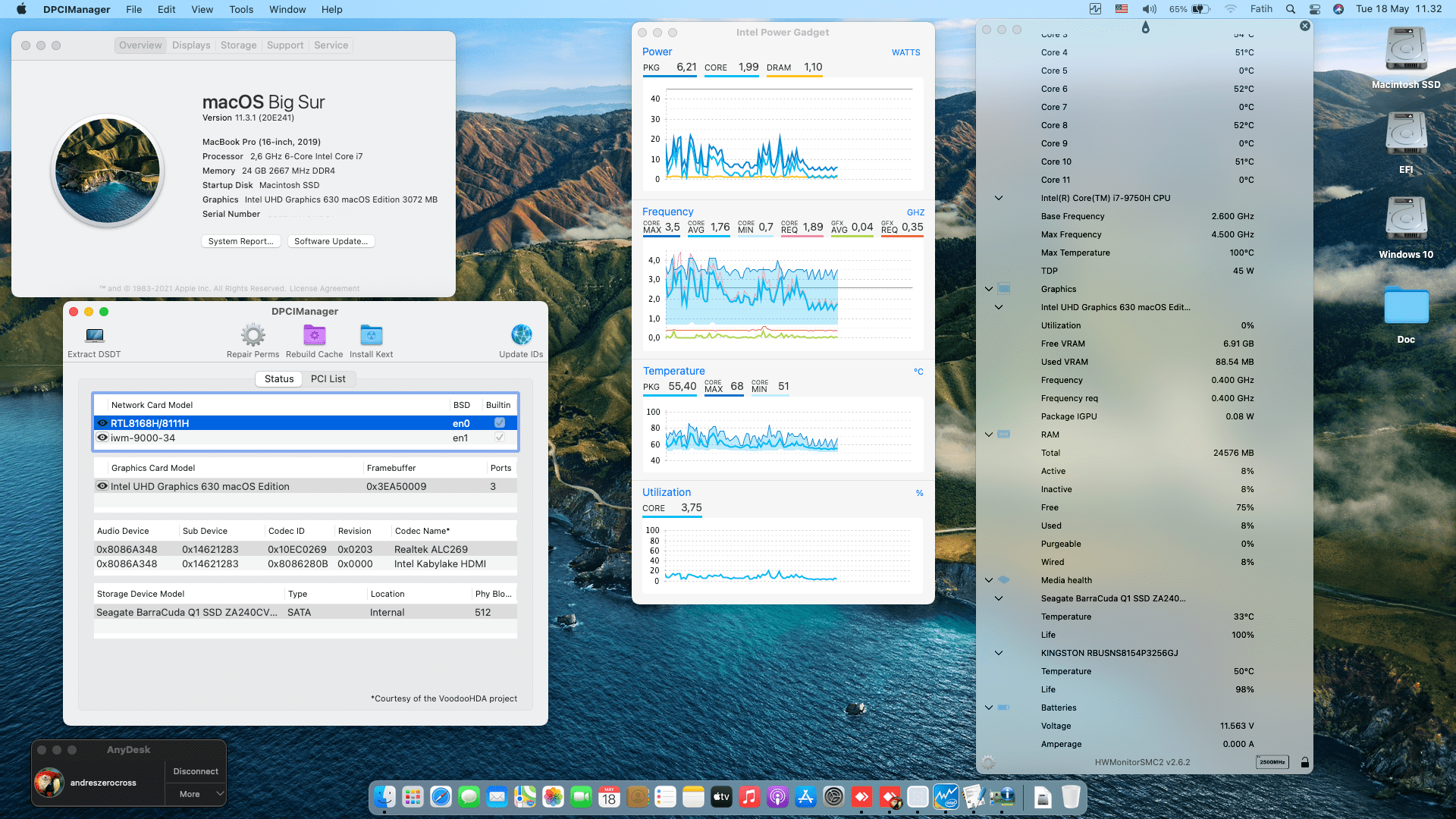
Task: Open Apple TV from the Dock
Action: pos(721,797)
